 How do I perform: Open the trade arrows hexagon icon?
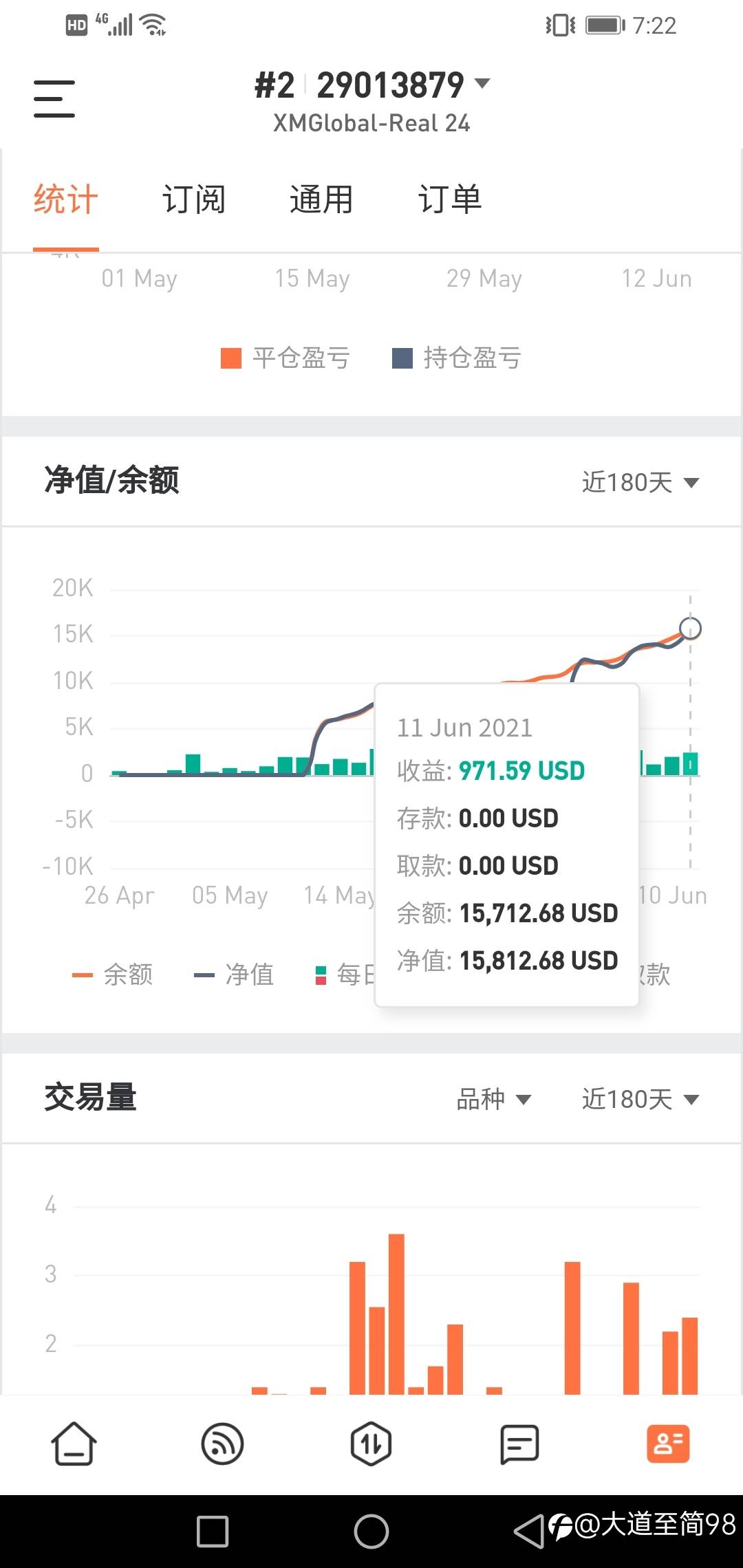(371, 1443)
